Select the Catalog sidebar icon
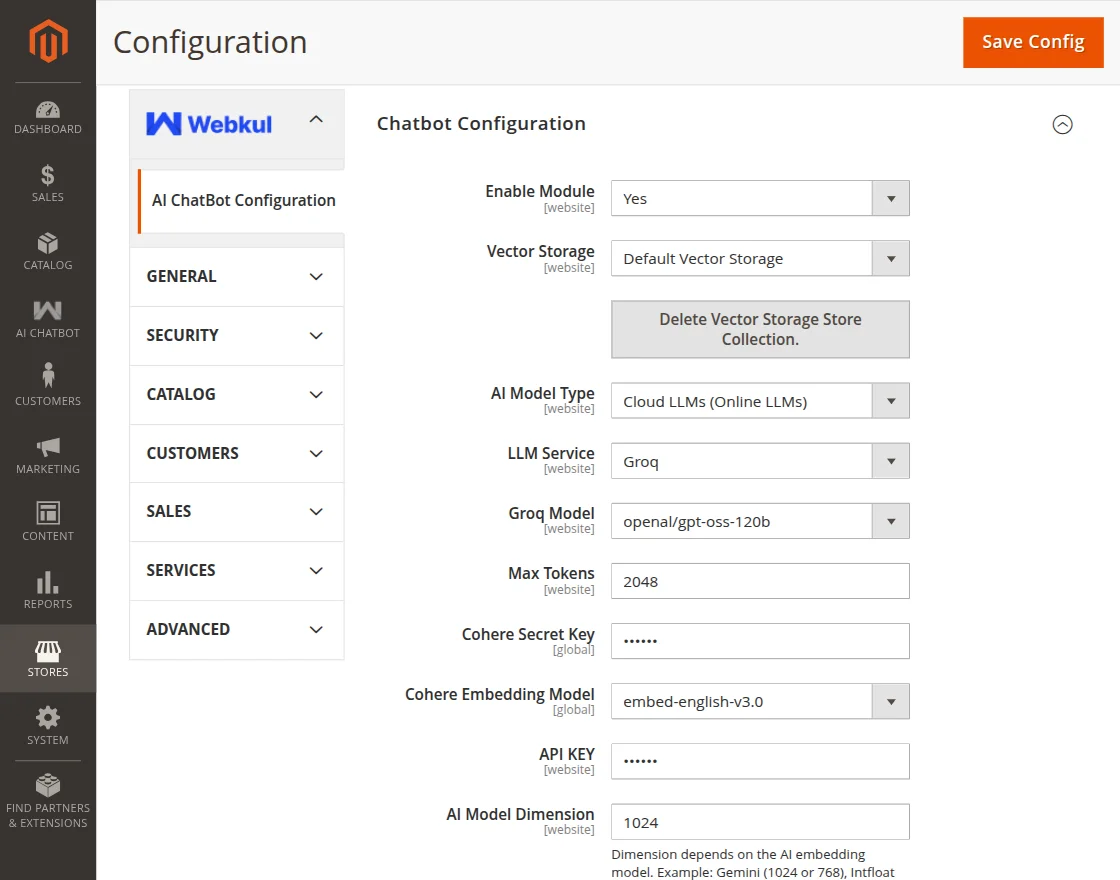 pos(47,250)
